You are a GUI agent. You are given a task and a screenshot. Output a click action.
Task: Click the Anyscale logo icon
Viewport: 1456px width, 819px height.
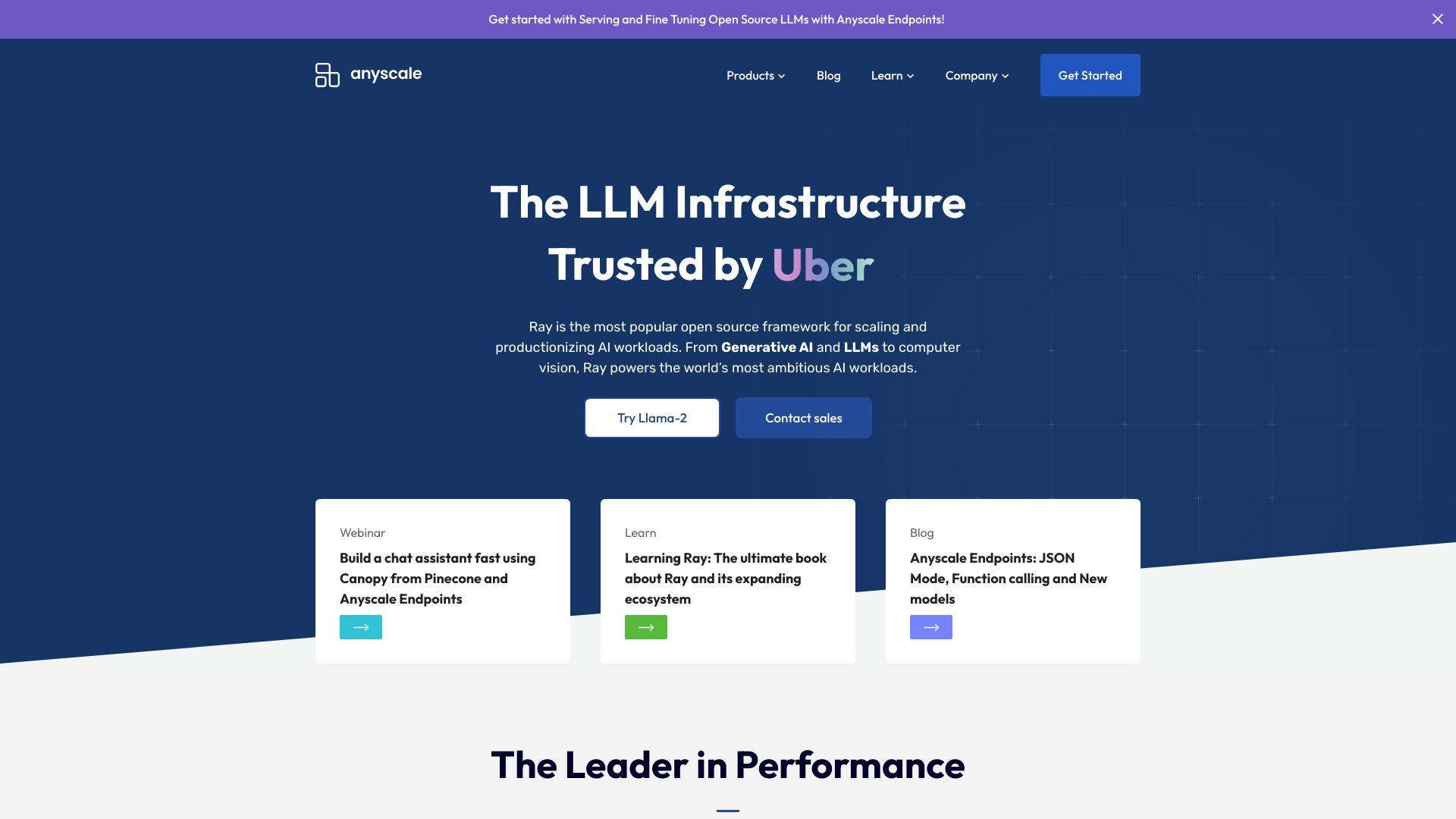tap(327, 74)
